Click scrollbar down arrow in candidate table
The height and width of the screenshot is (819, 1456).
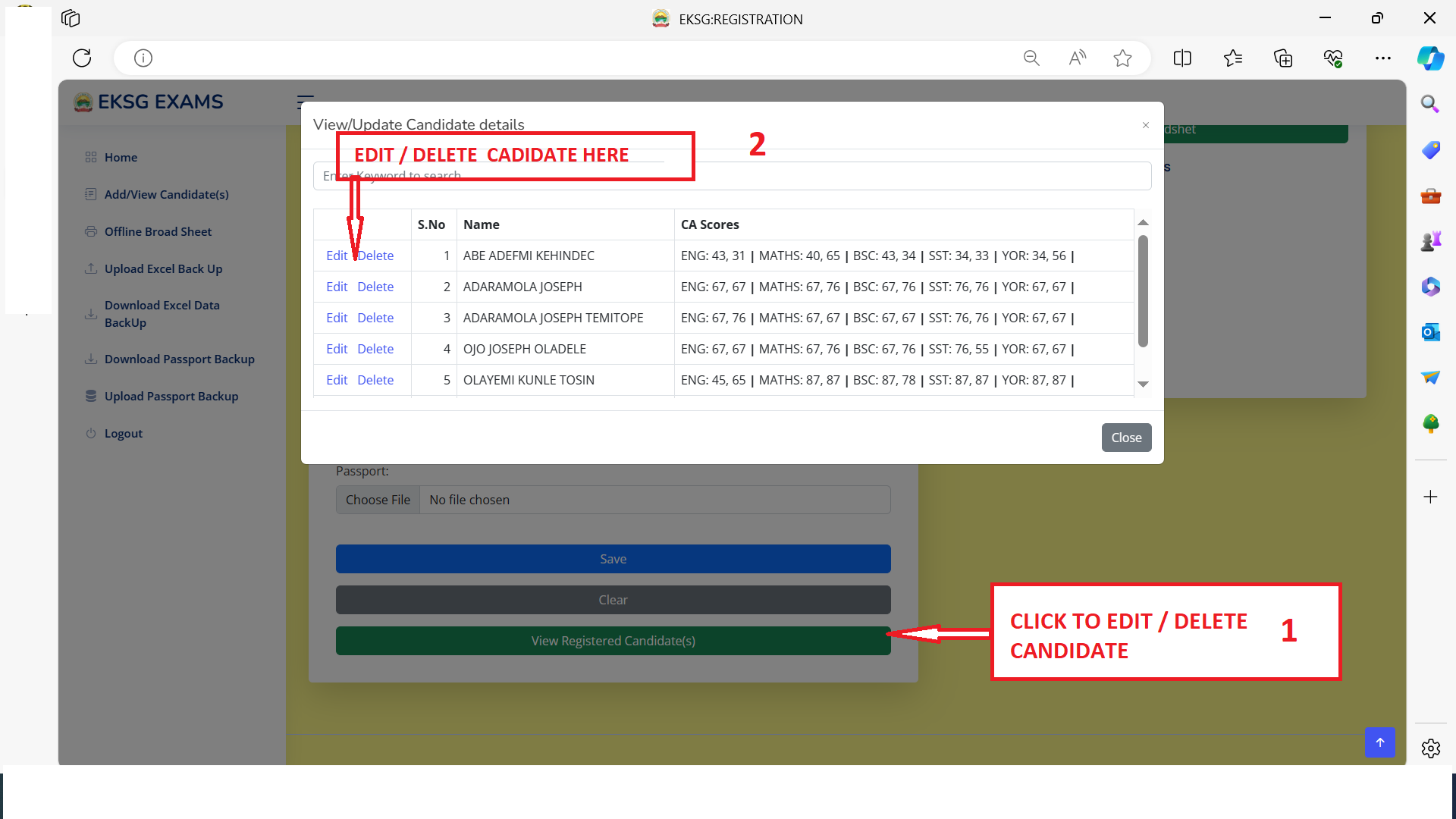click(1143, 384)
